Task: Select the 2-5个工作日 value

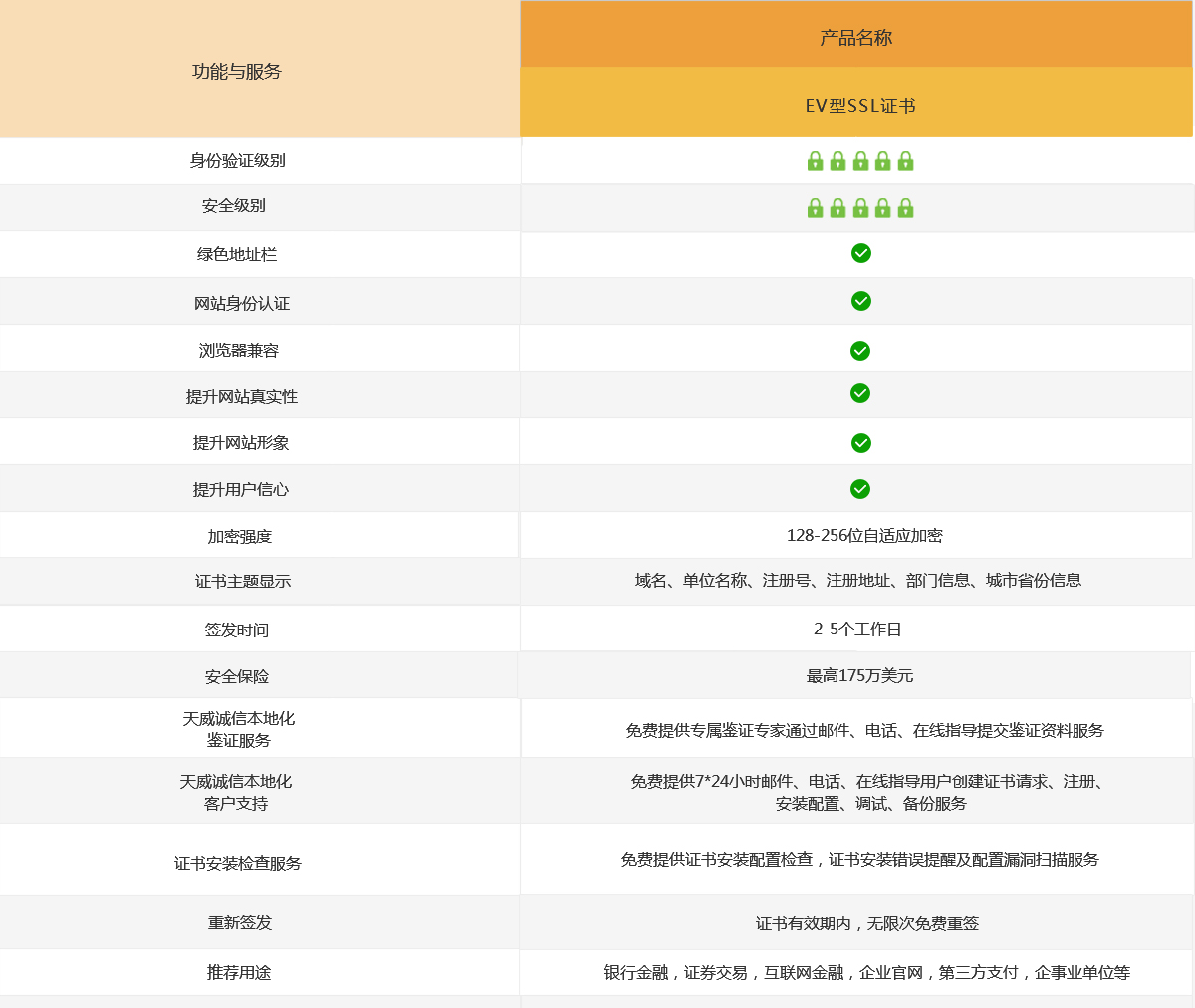Action: (857, 629)
